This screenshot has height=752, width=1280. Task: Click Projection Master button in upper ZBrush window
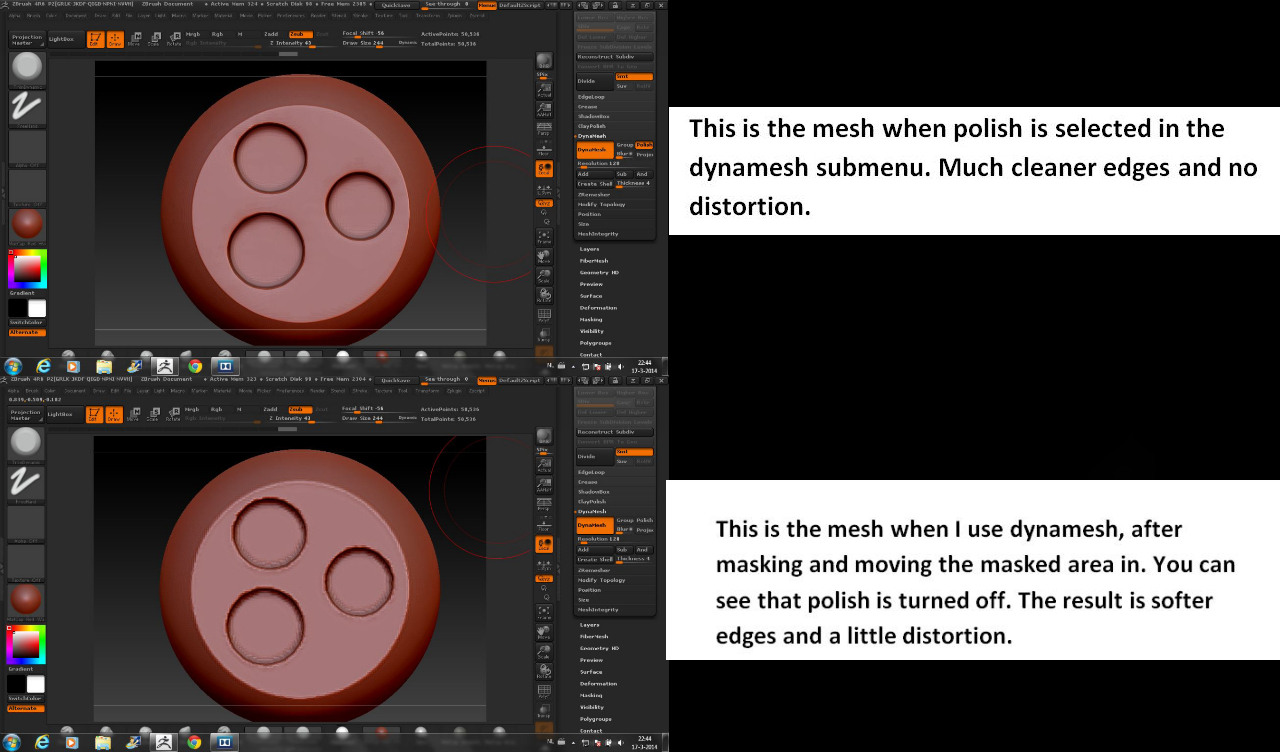26,39
